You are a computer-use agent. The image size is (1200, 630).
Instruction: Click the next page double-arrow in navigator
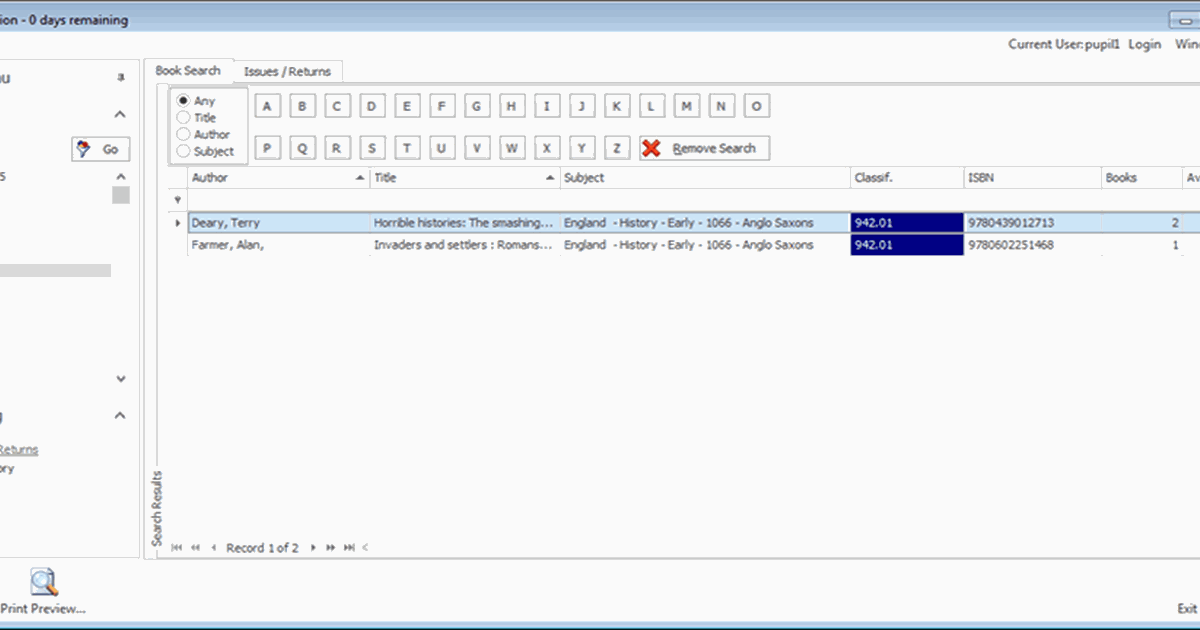pos(330,548)
